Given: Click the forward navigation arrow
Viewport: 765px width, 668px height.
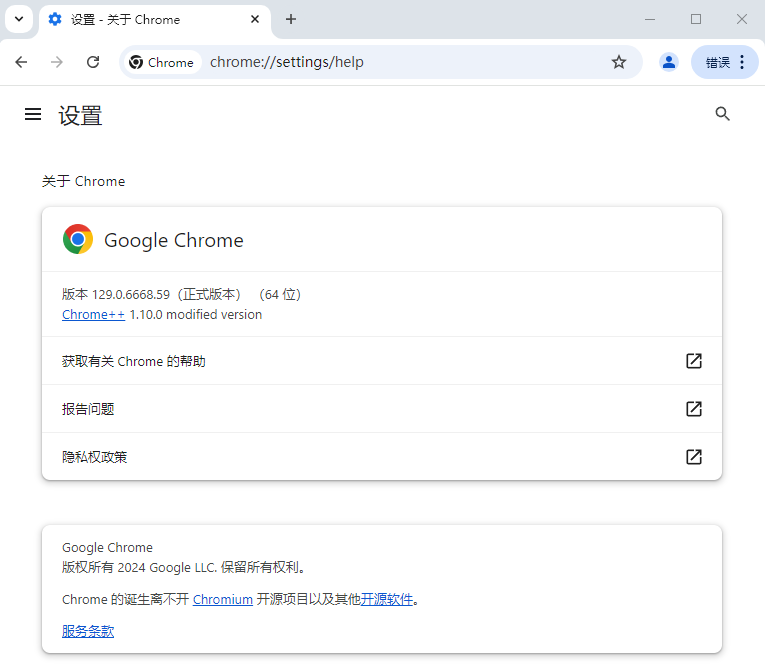Looking at the screenshot, I should click(x=57, y=62).
